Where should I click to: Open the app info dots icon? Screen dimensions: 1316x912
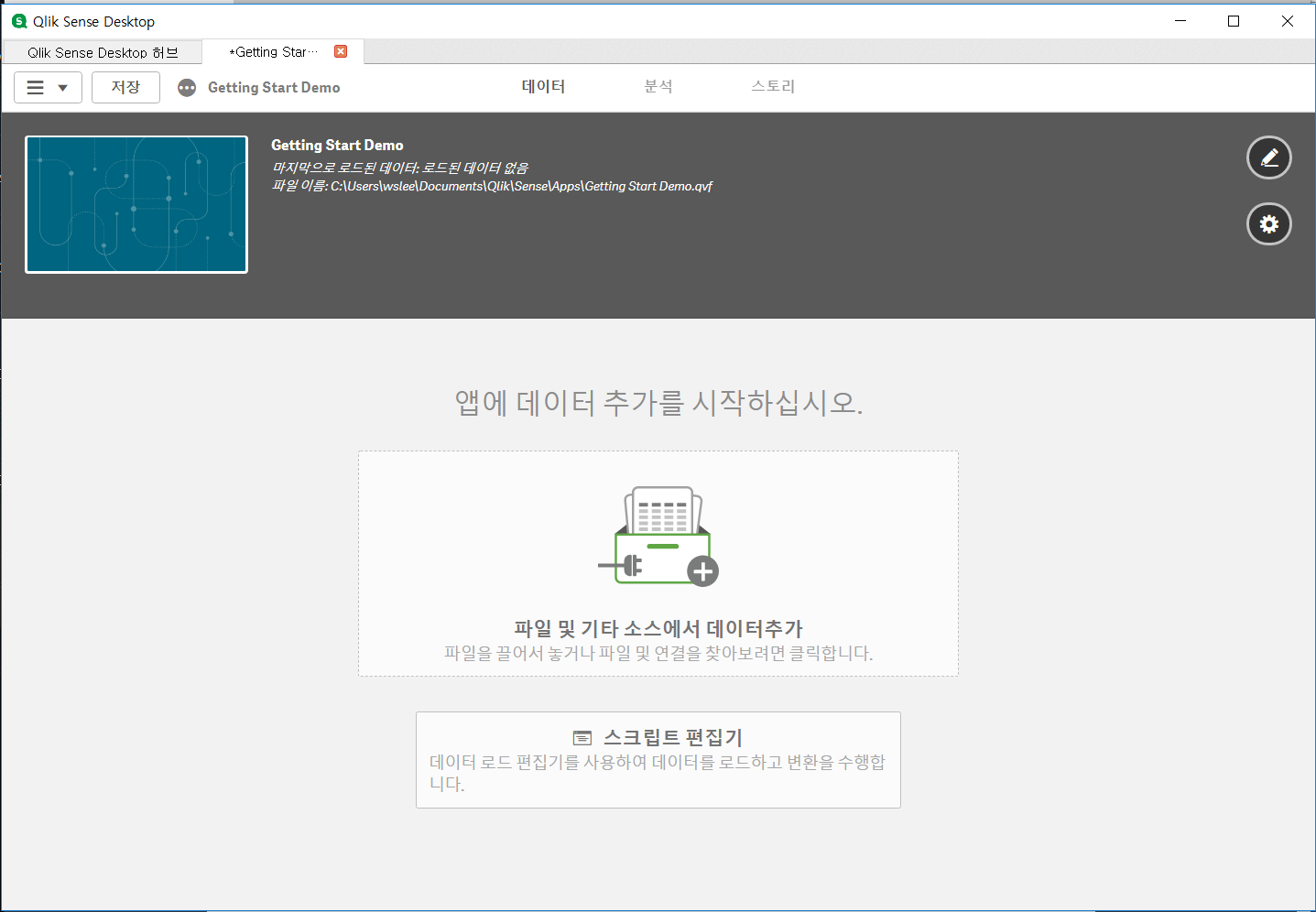coord(187,88)
